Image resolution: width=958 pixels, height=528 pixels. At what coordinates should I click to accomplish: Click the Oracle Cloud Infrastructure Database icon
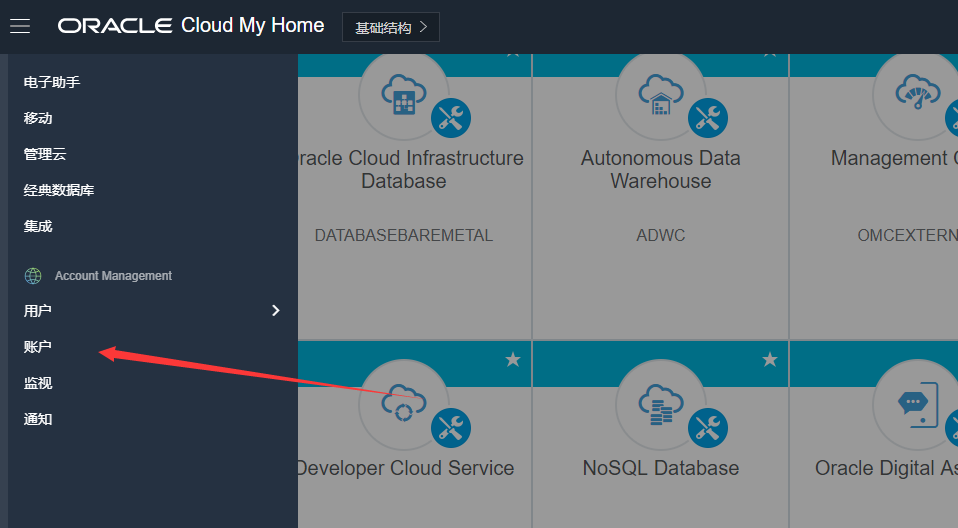[x=404, y=96]
